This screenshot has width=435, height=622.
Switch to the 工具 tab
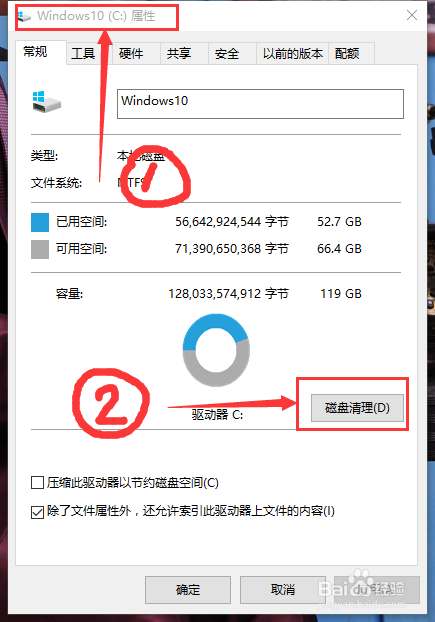tap(83, 54)
